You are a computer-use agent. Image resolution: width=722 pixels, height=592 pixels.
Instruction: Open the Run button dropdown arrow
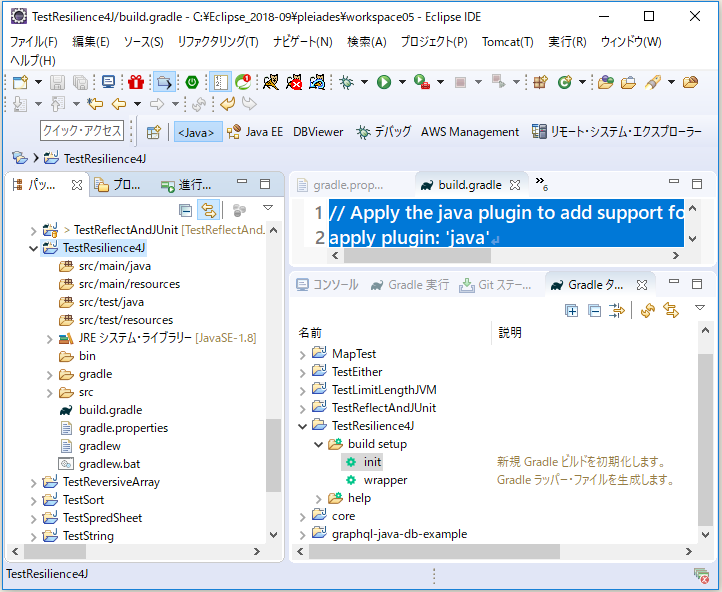pyautogui.click(x=402, y=82)
